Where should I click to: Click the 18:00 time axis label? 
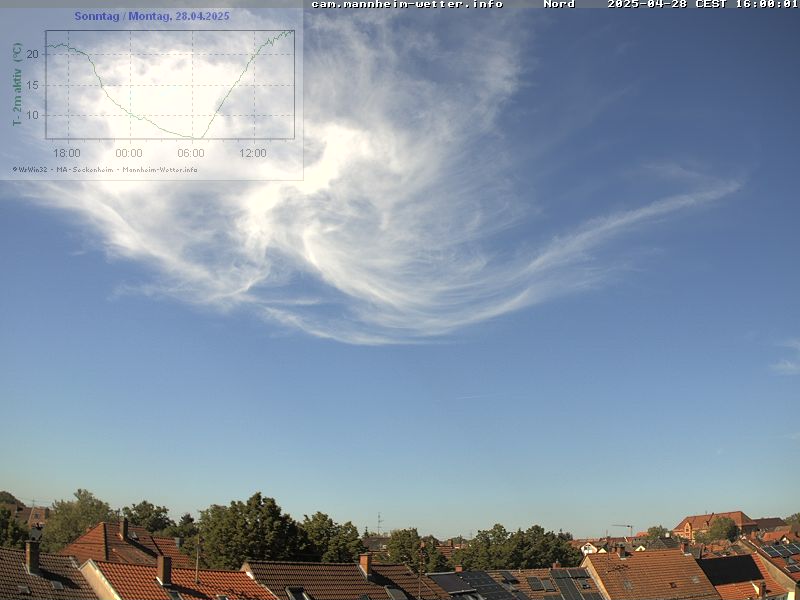point(67,153)
